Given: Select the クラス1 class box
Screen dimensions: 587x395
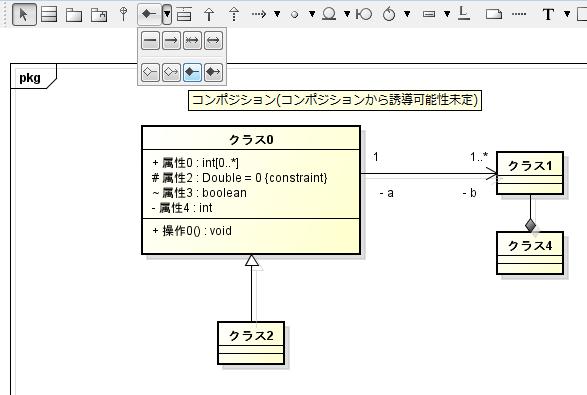Looking at the screenshot, I should [x=530, y=173].
